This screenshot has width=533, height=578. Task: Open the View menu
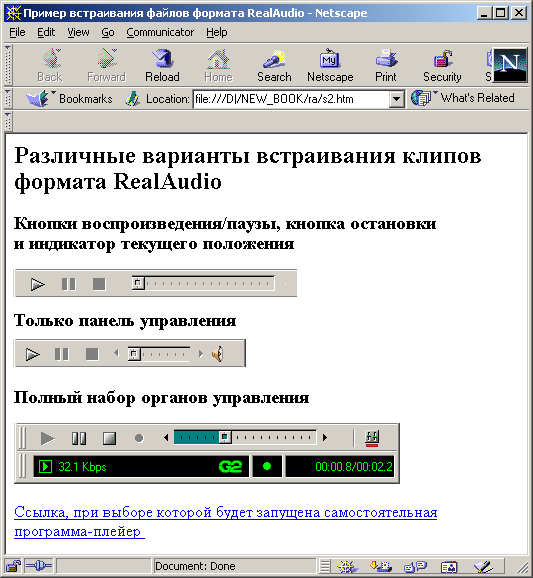click(78, 32)
